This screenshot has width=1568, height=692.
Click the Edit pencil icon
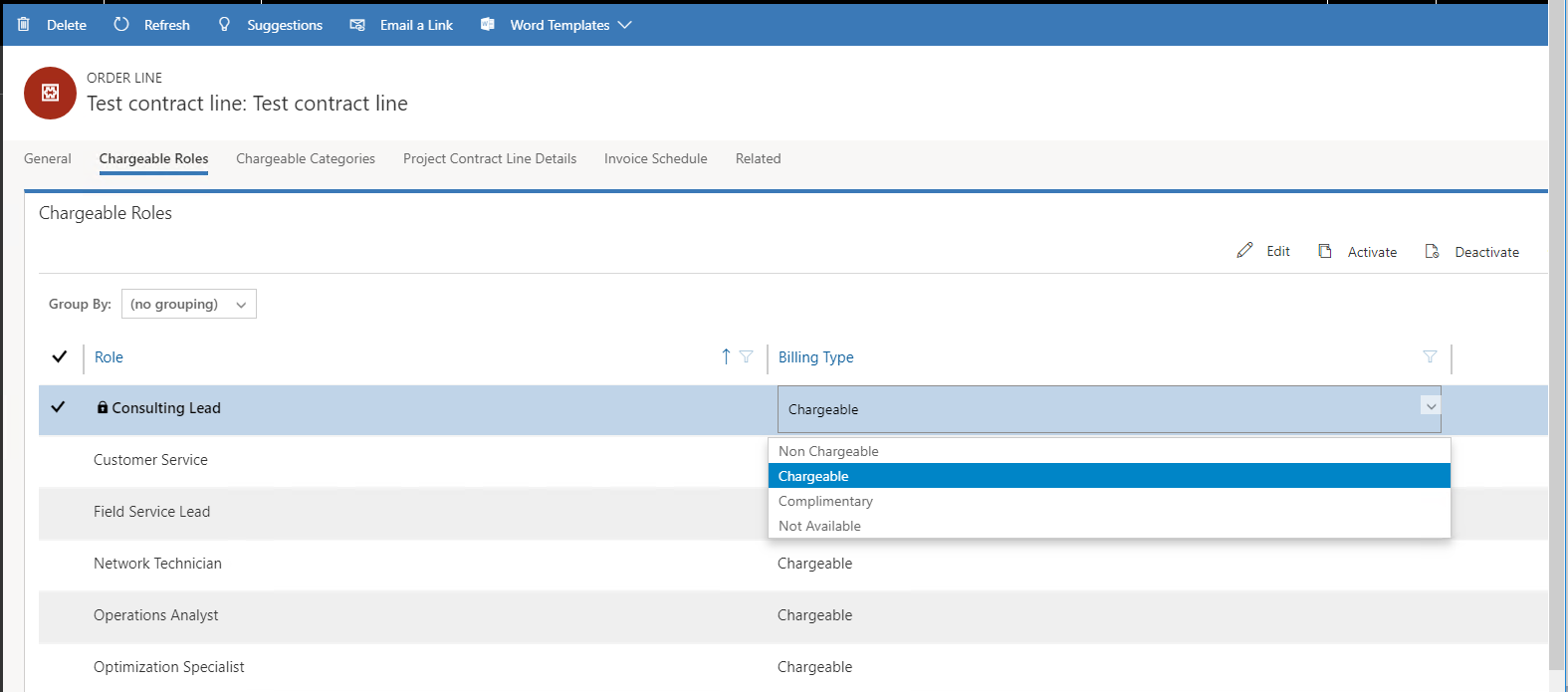pyautogui.click(x=1244, y=251)
